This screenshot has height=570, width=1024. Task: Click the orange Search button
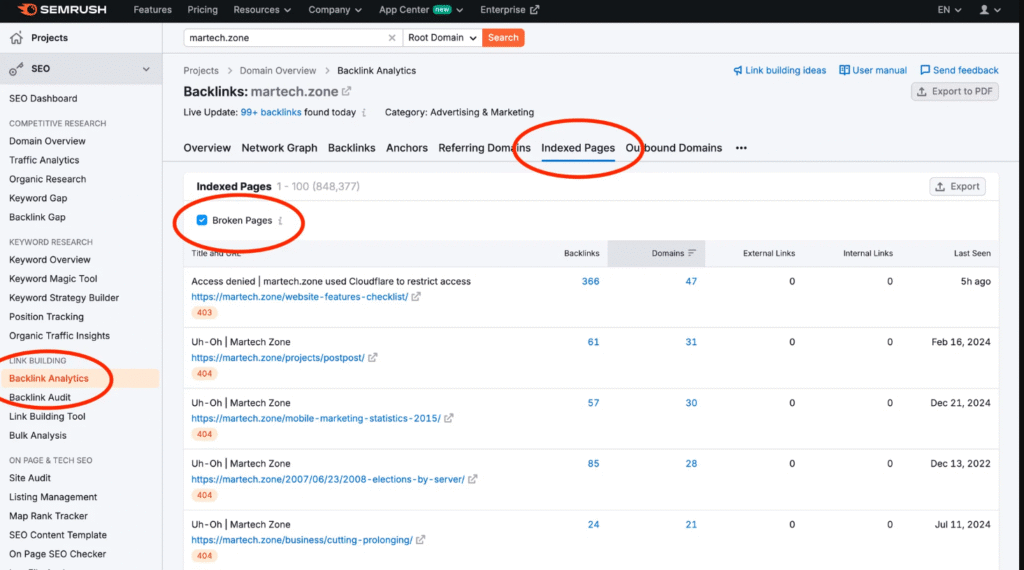point(503,38)
